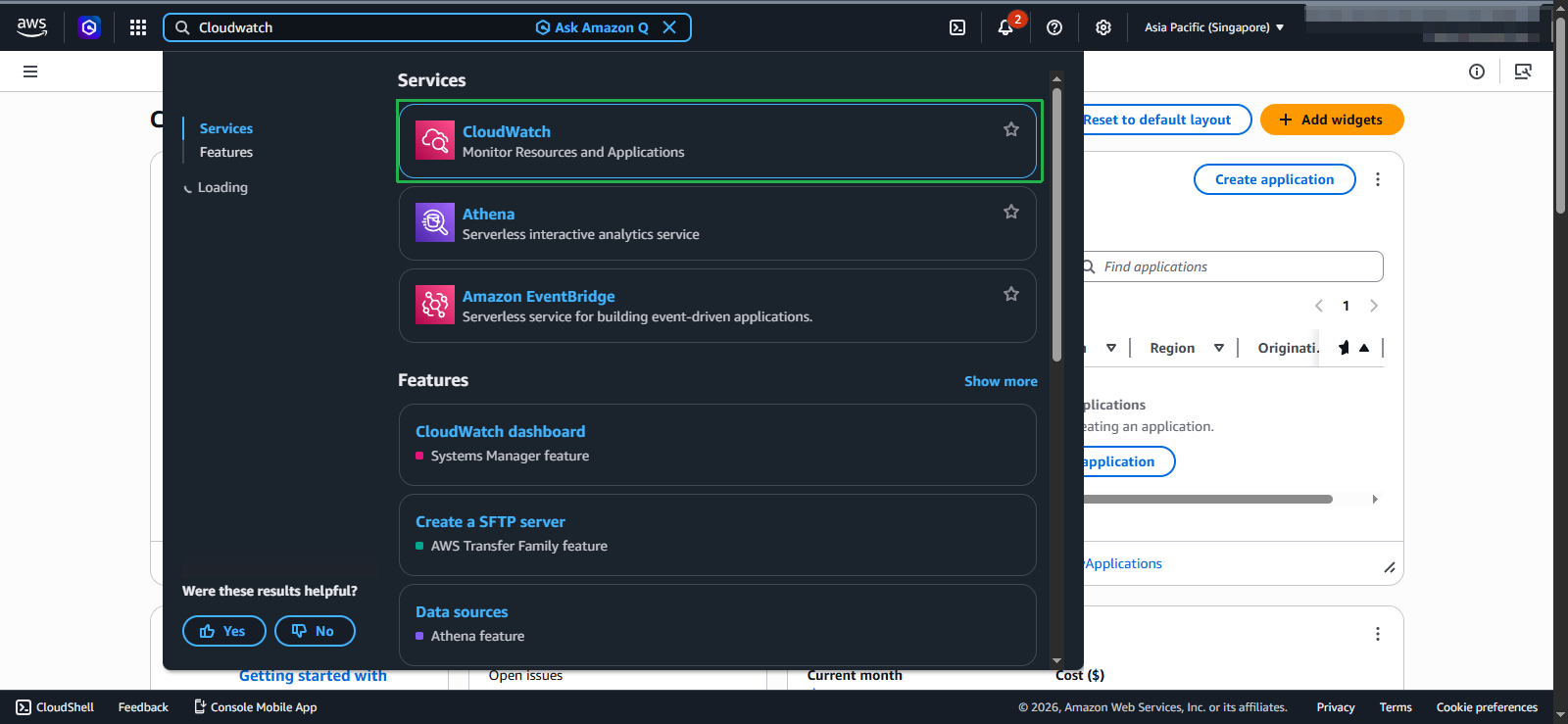Click the Amazon EventBridge service icon
The height and width of the screenshot is (724, 1568).
pos(435,305)
